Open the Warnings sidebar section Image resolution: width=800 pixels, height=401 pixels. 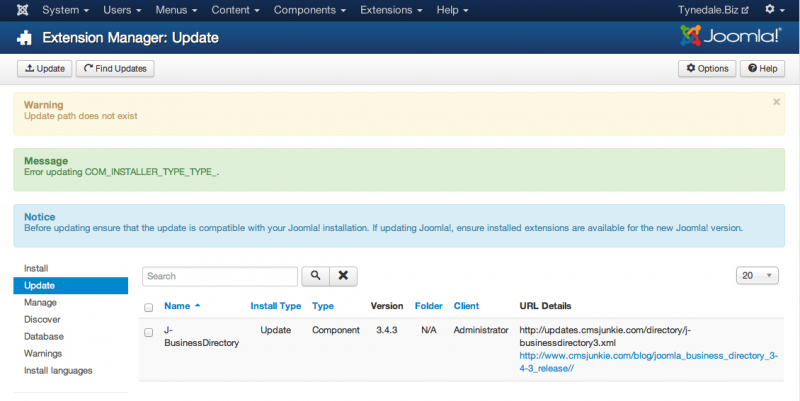43,354
